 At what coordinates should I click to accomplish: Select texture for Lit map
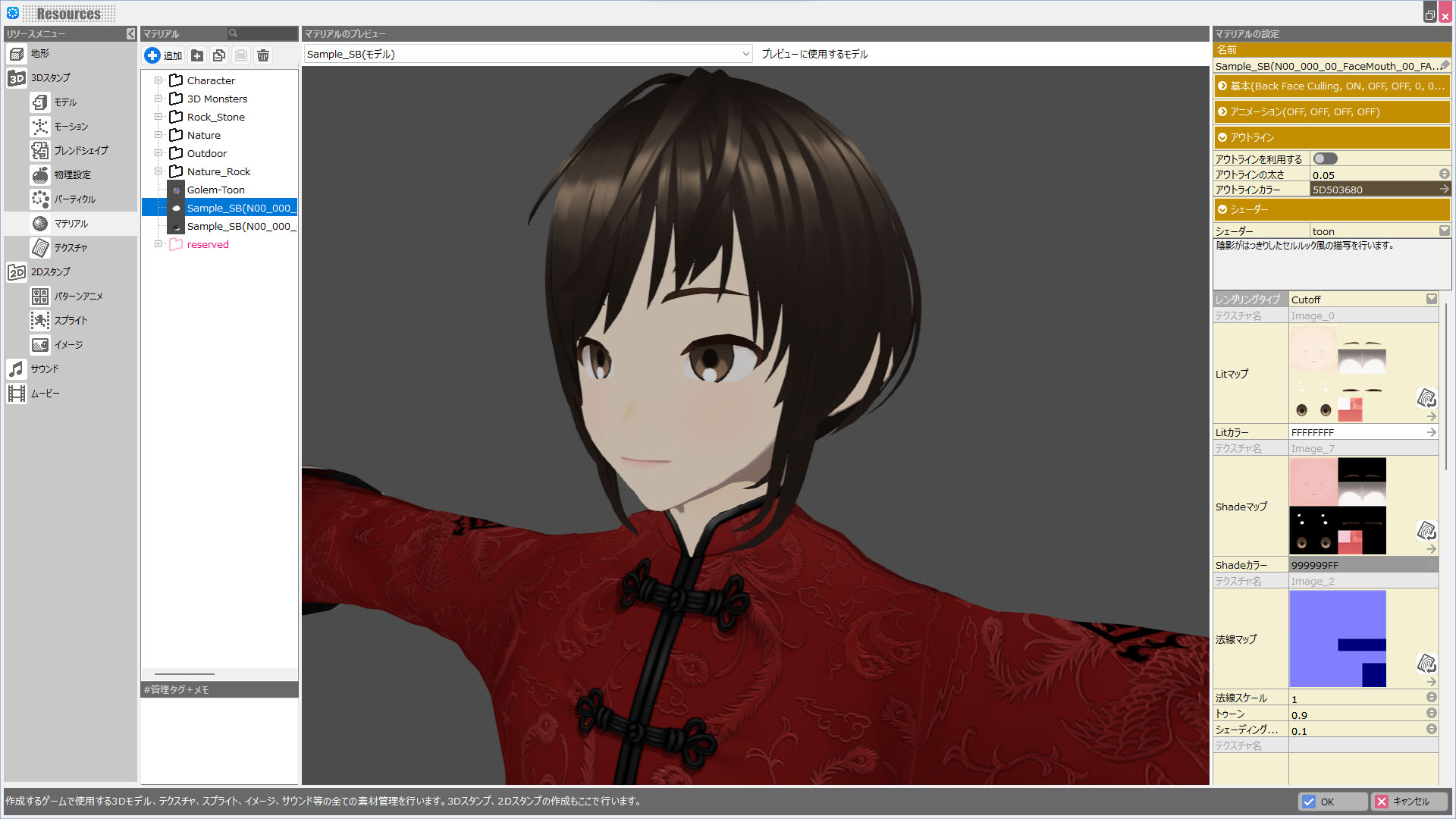[1426, 398]
